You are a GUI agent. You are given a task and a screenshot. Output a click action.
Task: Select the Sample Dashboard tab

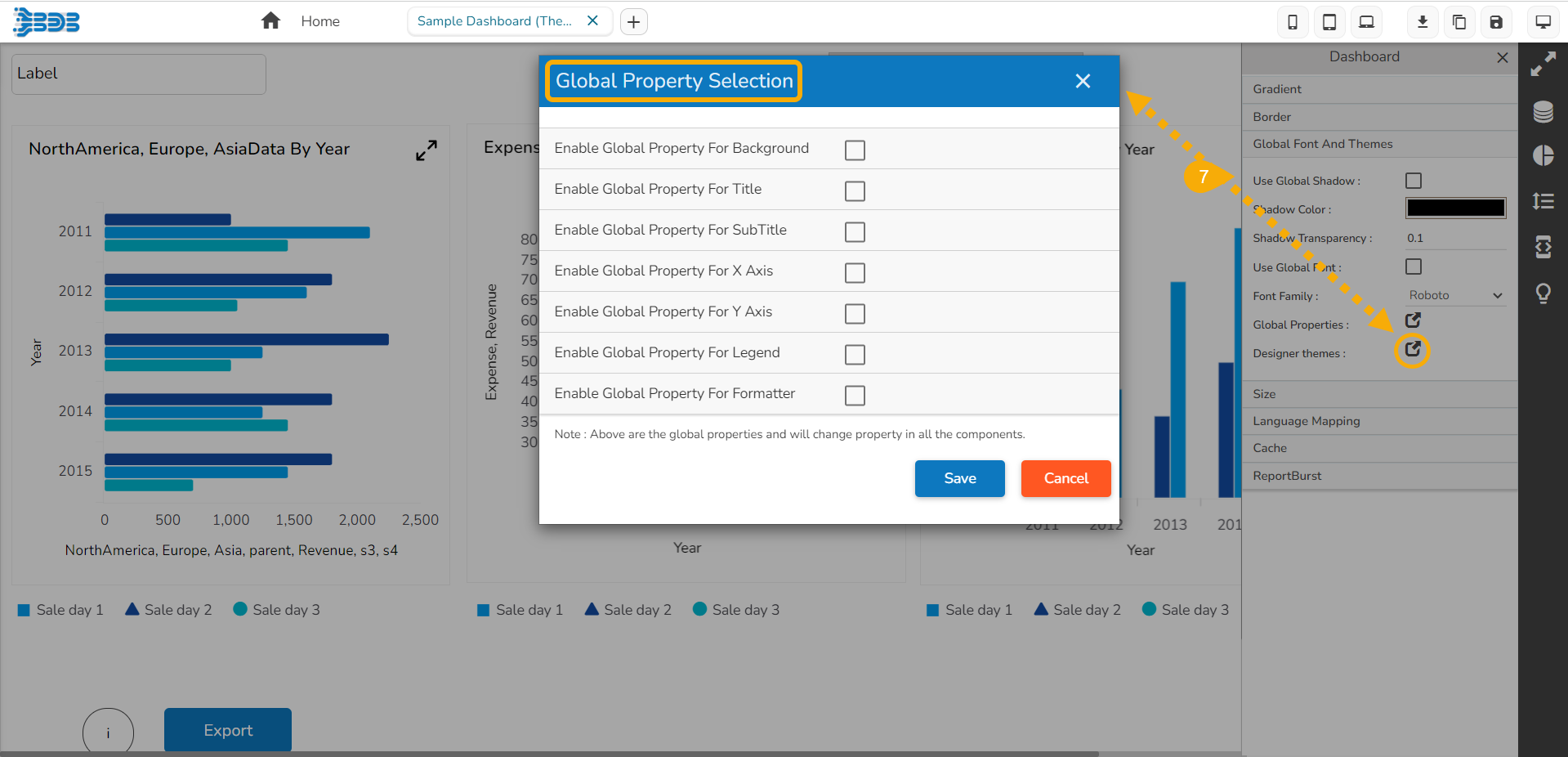click(495, 21)
